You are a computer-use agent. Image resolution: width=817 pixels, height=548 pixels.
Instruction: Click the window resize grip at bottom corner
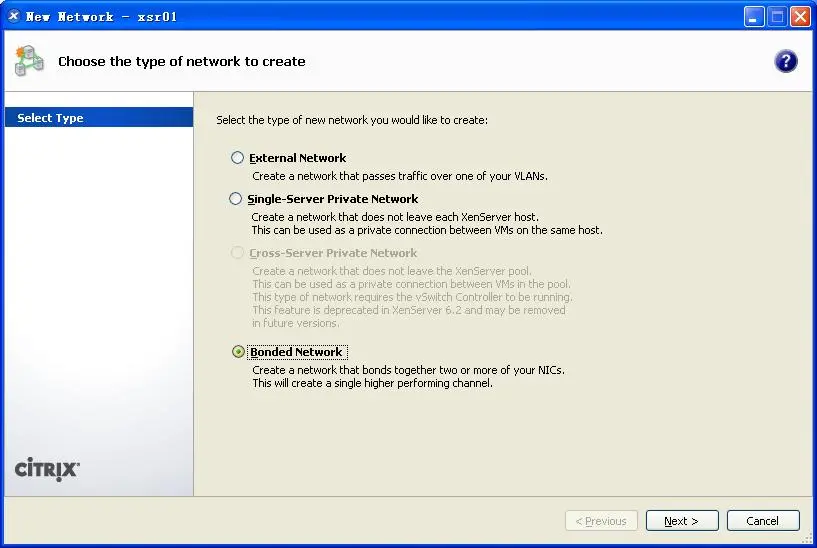(x=807, y=539)
